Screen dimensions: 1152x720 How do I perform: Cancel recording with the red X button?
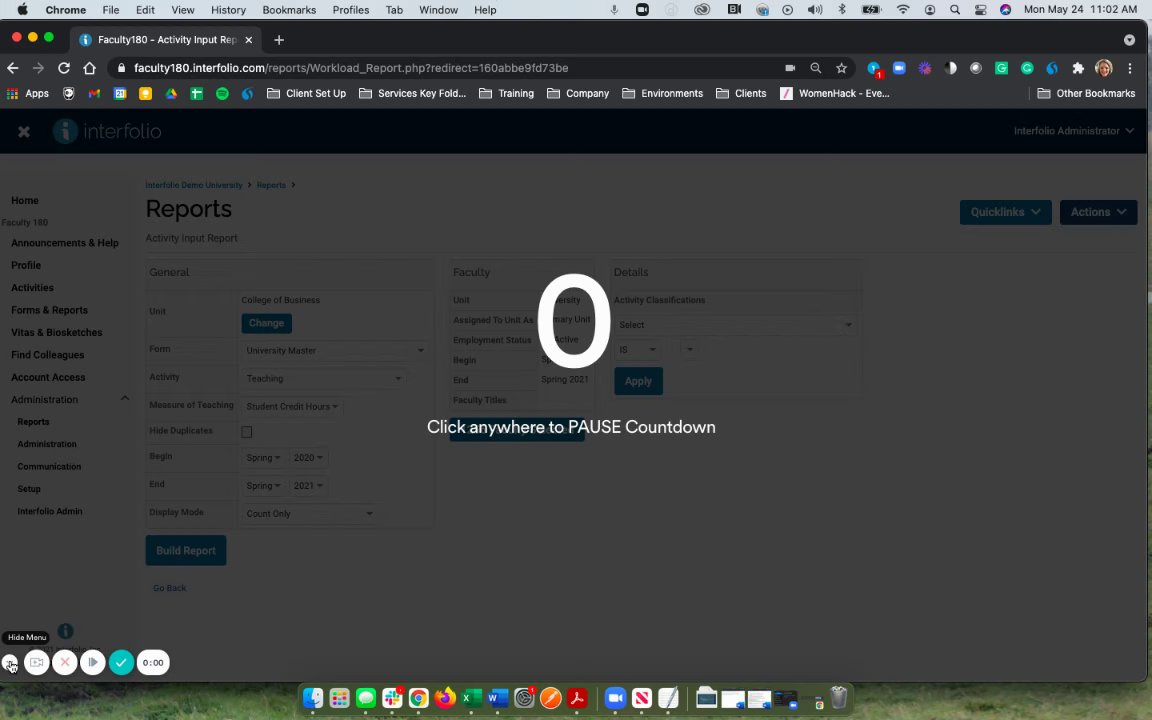65,663
